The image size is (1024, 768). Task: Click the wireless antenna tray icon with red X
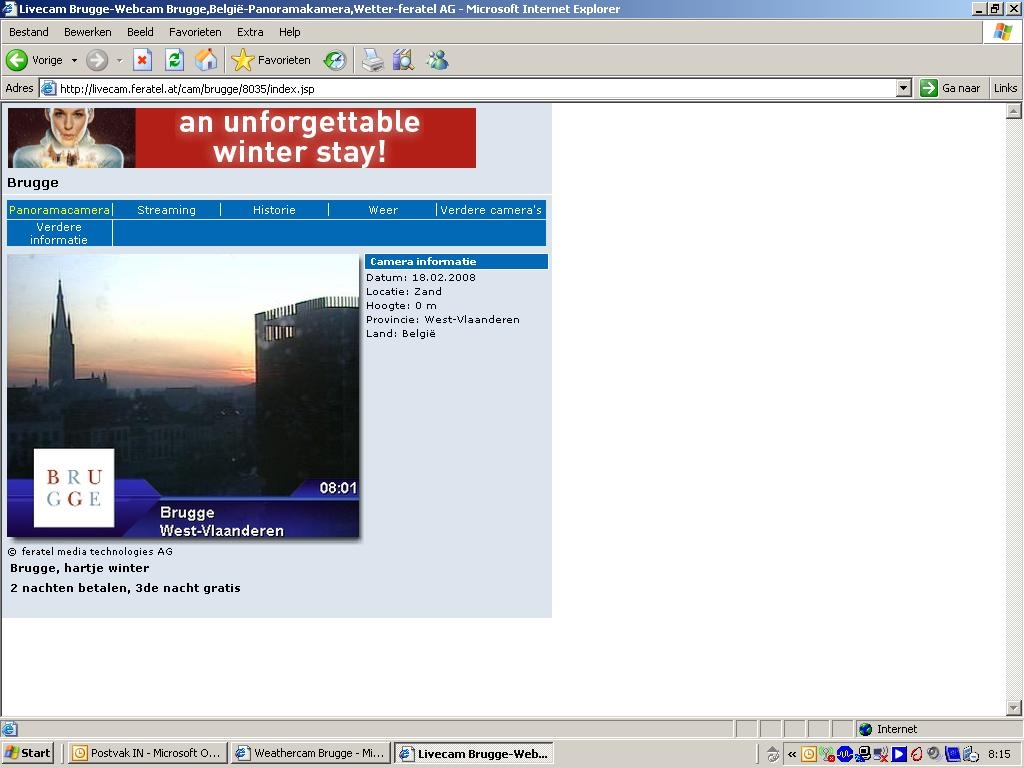click(827, 754)
